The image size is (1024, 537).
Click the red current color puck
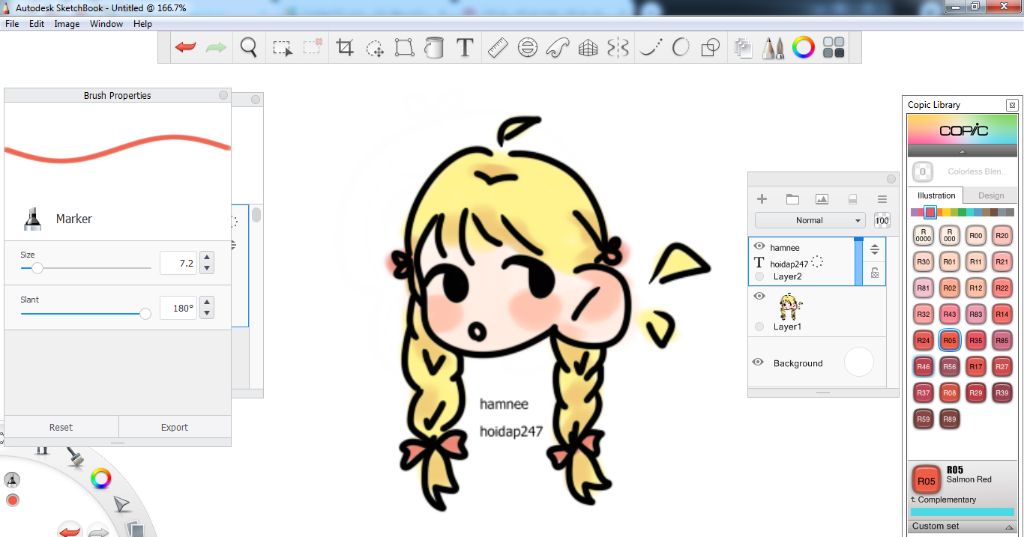click(x=12, y=500)
